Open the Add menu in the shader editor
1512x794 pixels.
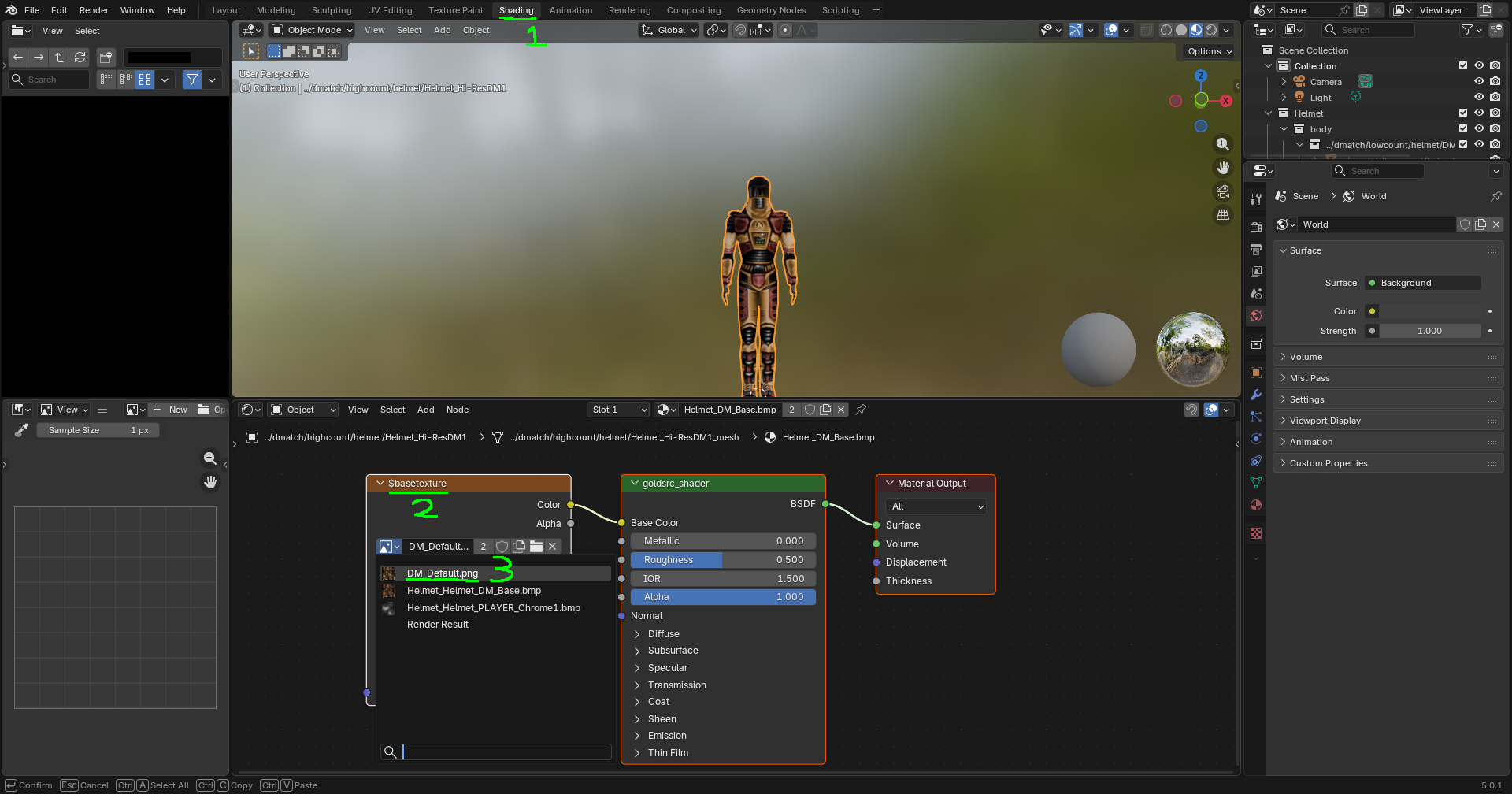coord(425,410)
